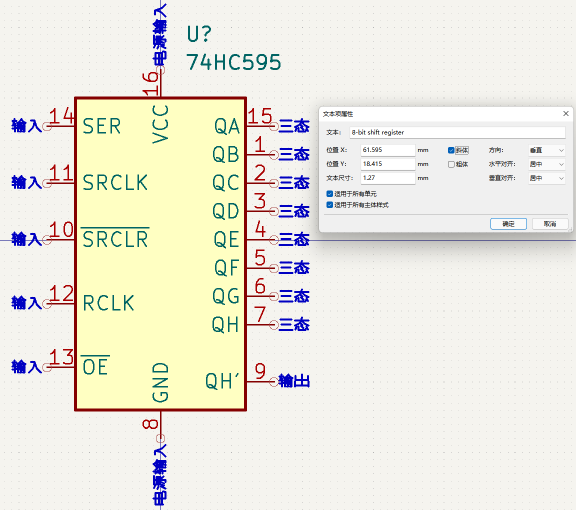Select the 位置 X value field

coord(388,150)
